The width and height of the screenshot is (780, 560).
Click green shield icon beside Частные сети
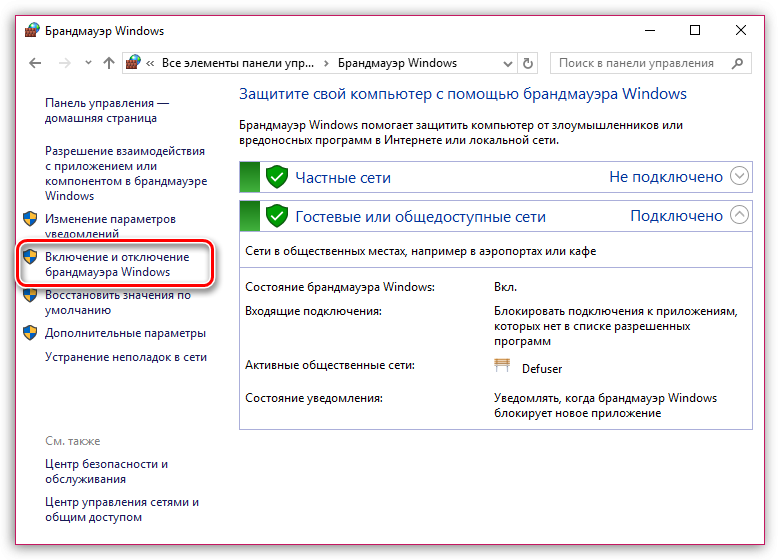click(x=277, y=177)
